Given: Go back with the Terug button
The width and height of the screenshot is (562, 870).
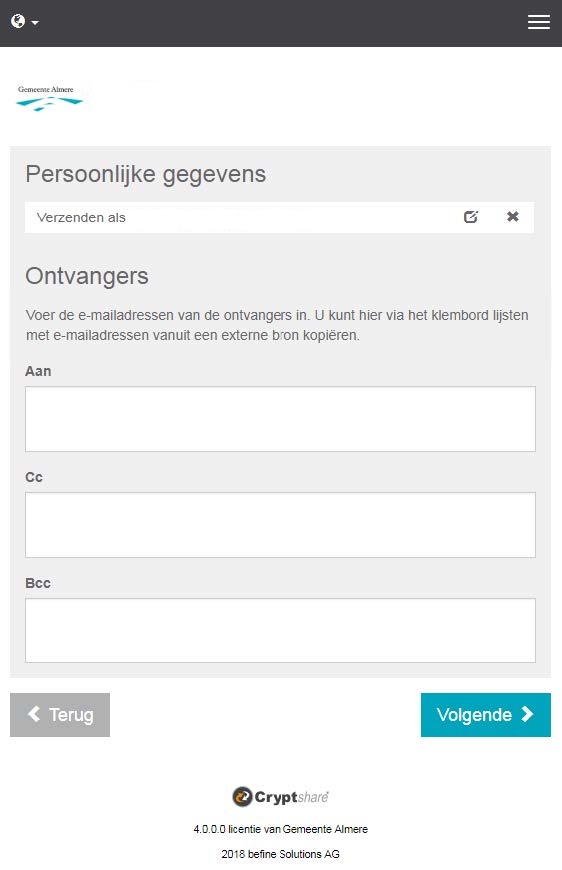Looking at the screenshot, I should click(x=60, y=715).
